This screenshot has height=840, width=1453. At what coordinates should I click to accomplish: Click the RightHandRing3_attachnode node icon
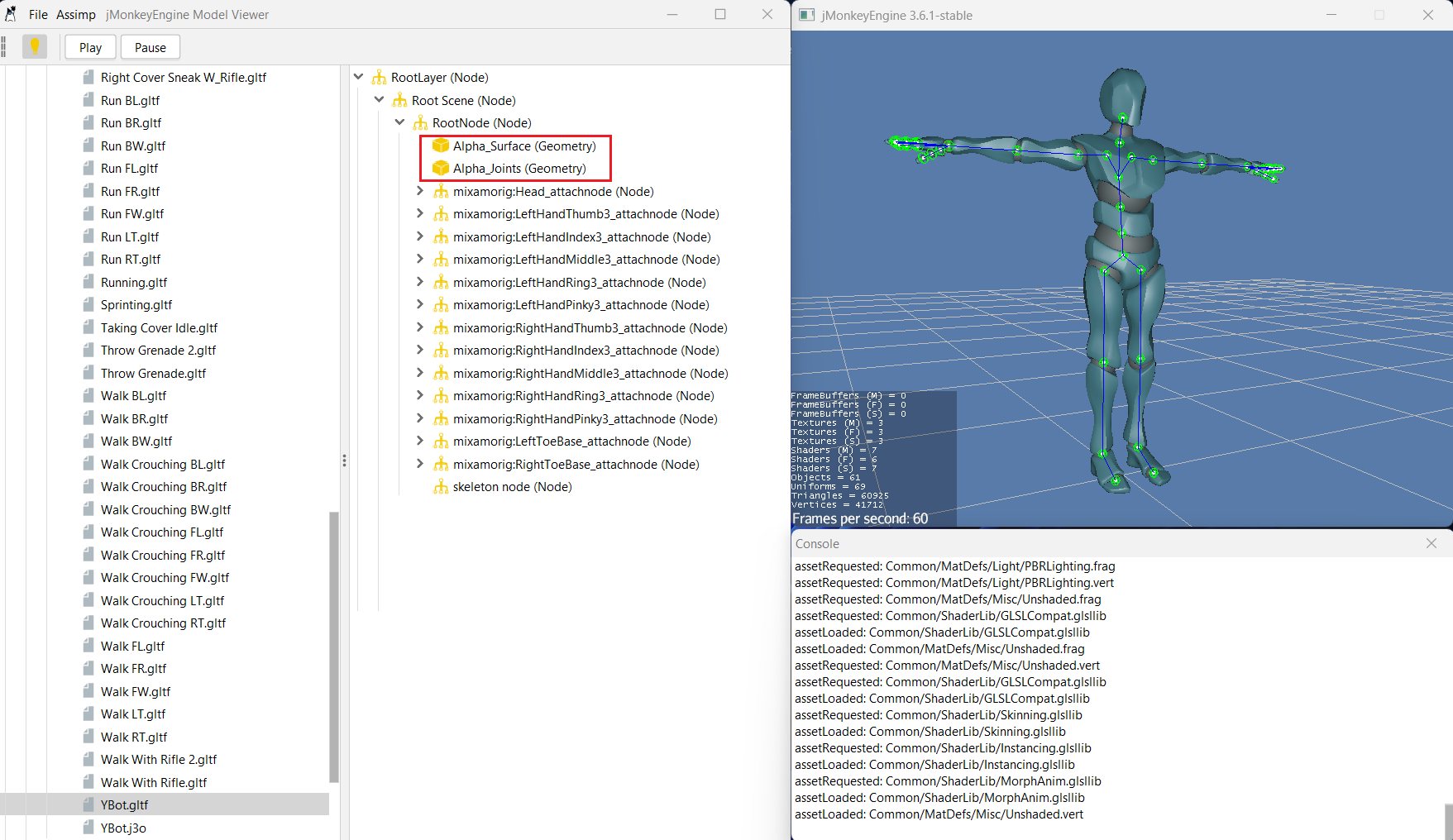441,395
